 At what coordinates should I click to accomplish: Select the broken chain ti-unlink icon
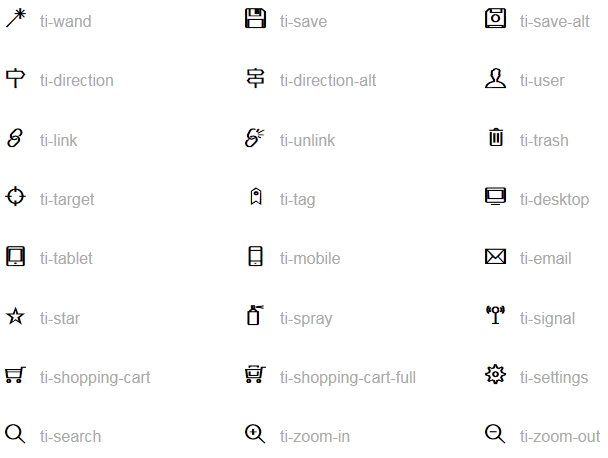click(255, 138)
